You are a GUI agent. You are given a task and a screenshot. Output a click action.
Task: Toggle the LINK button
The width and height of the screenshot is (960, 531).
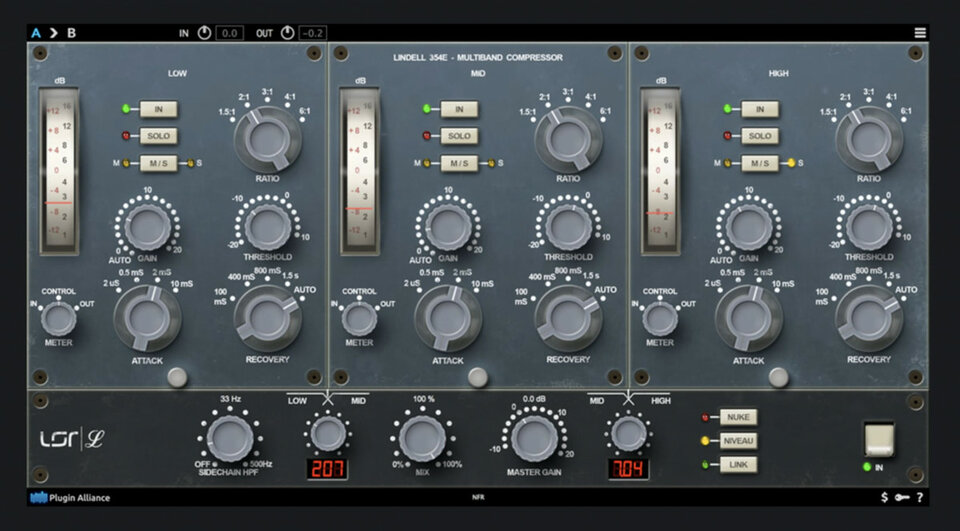click(x=738, y=465)
